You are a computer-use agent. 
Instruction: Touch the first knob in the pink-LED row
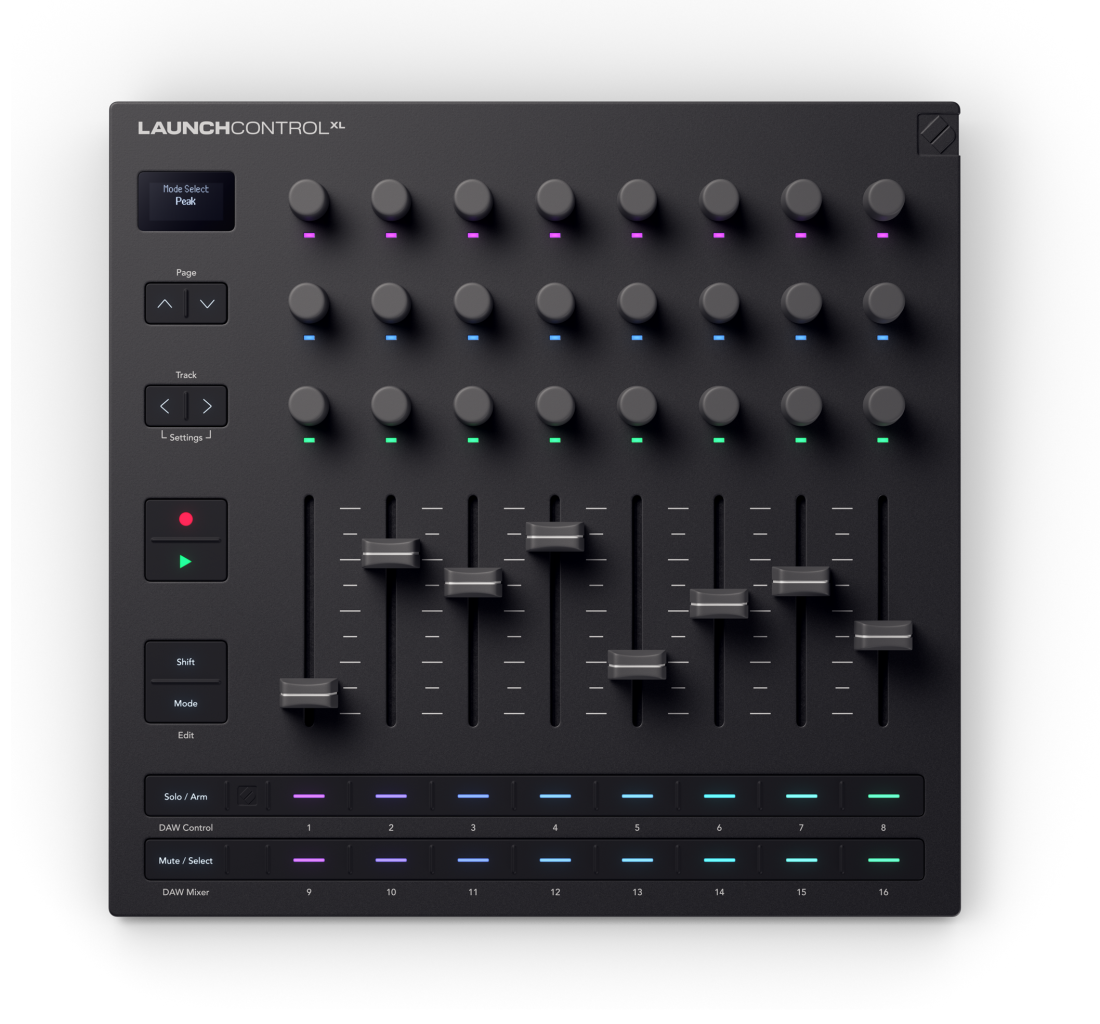pos(309,199)
